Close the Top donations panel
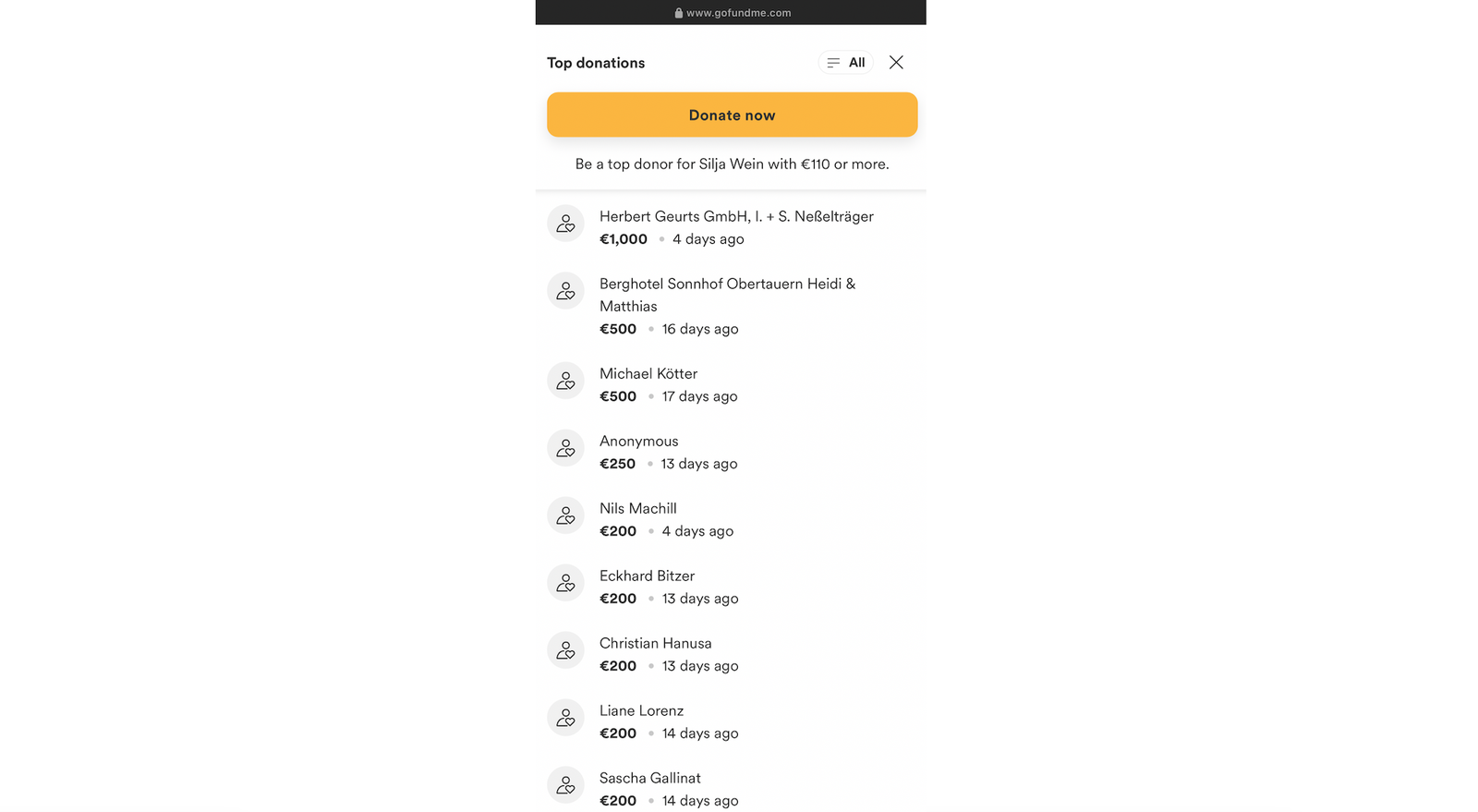The height and width of the screenshot is (812, 1478). click(896, 63)
